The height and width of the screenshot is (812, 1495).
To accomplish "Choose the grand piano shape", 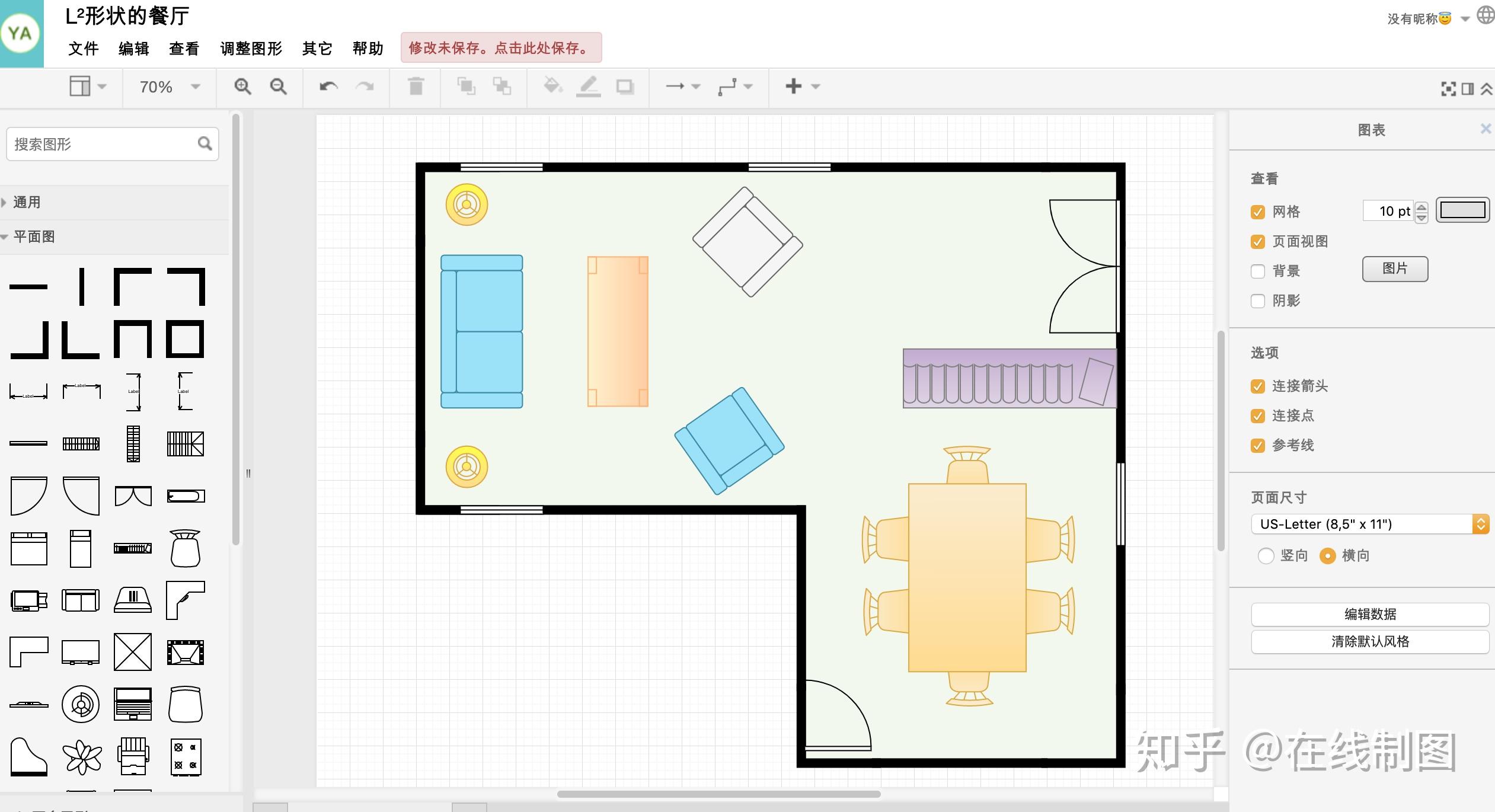I will pyautogui.click(x=28, y=757).
